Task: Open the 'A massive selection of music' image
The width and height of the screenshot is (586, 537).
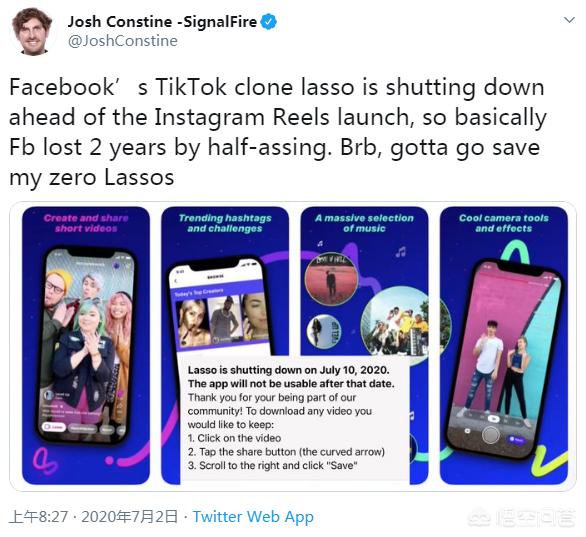Action: [364, 345]
